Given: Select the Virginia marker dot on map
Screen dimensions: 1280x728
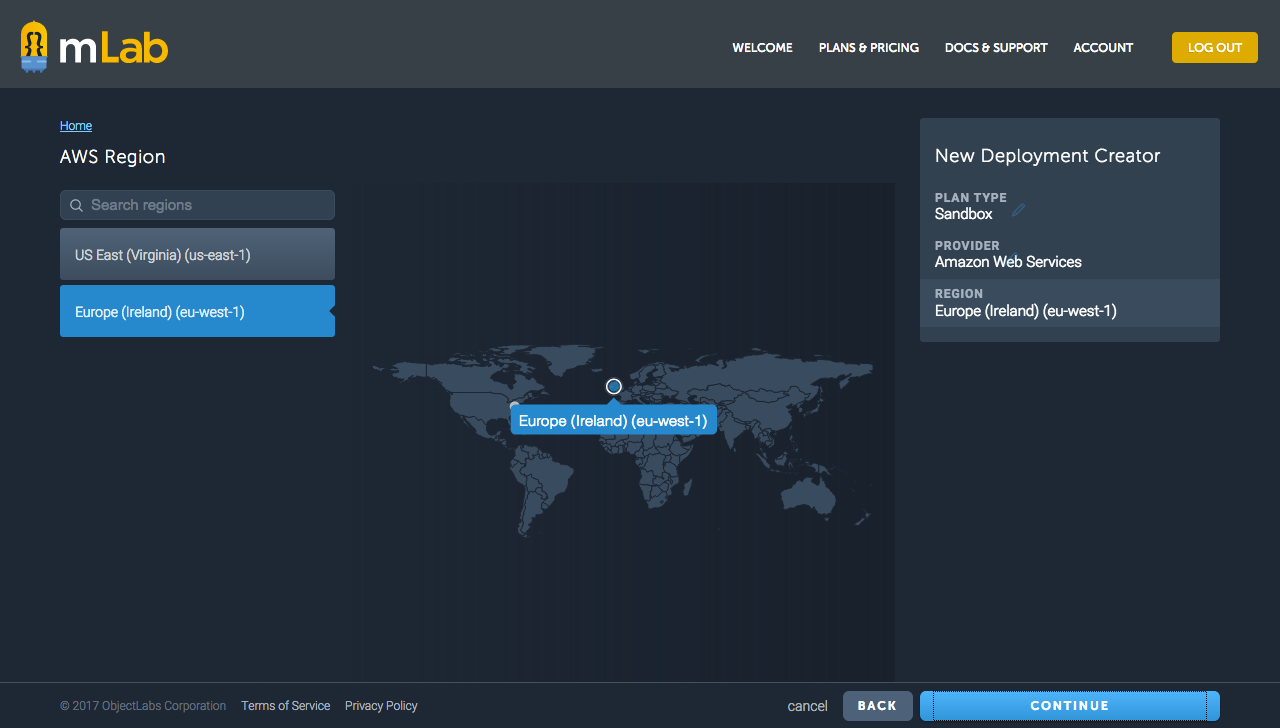Looking at the screenshot, I should pos(515,406).
